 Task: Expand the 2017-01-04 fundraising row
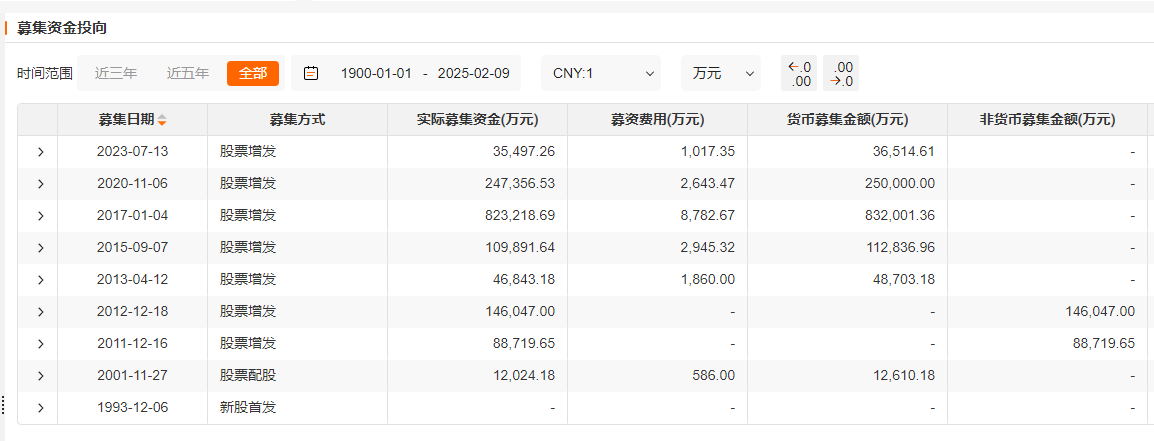(x=40, y=216)
